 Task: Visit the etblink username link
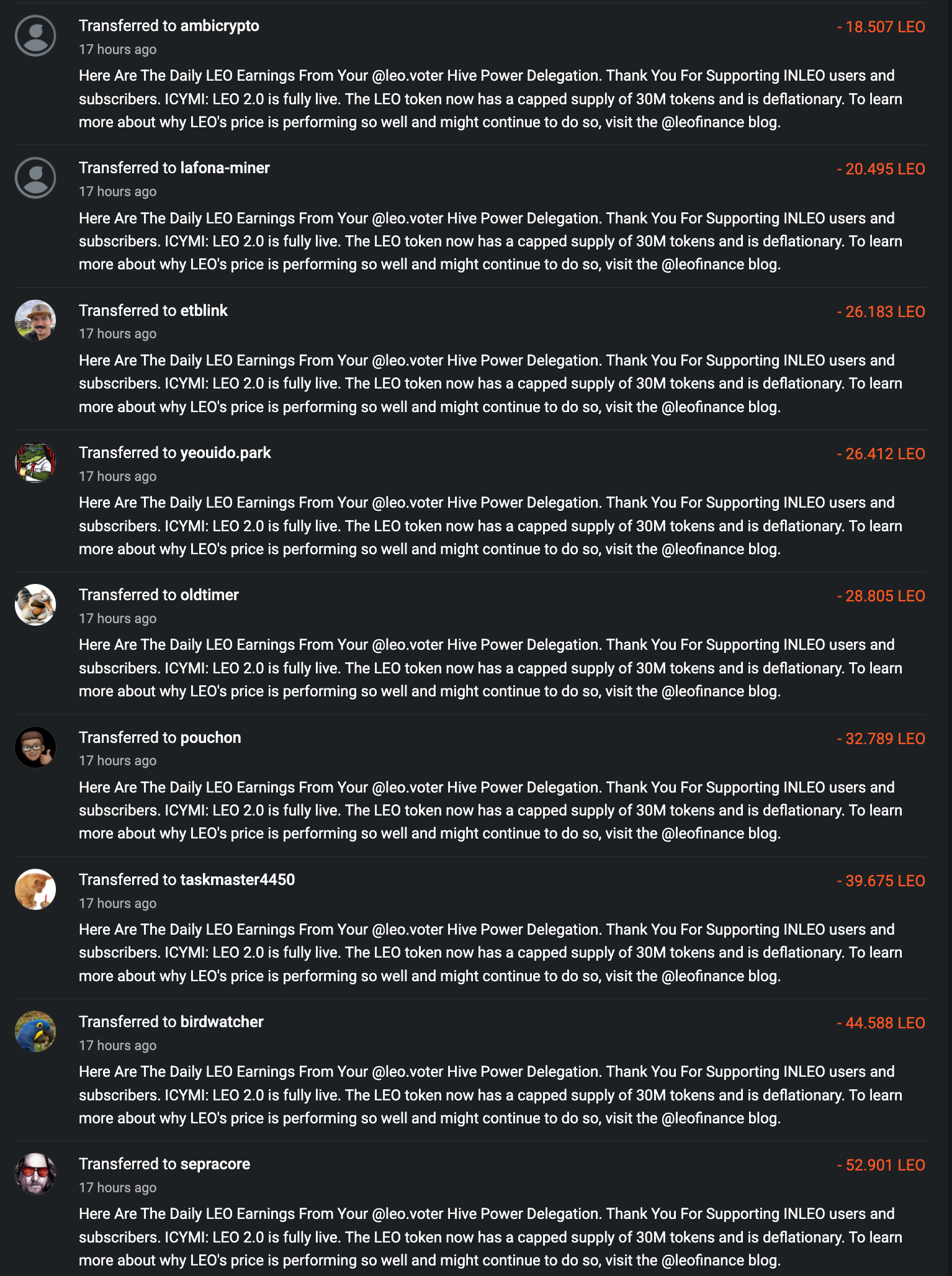(204, 311)
